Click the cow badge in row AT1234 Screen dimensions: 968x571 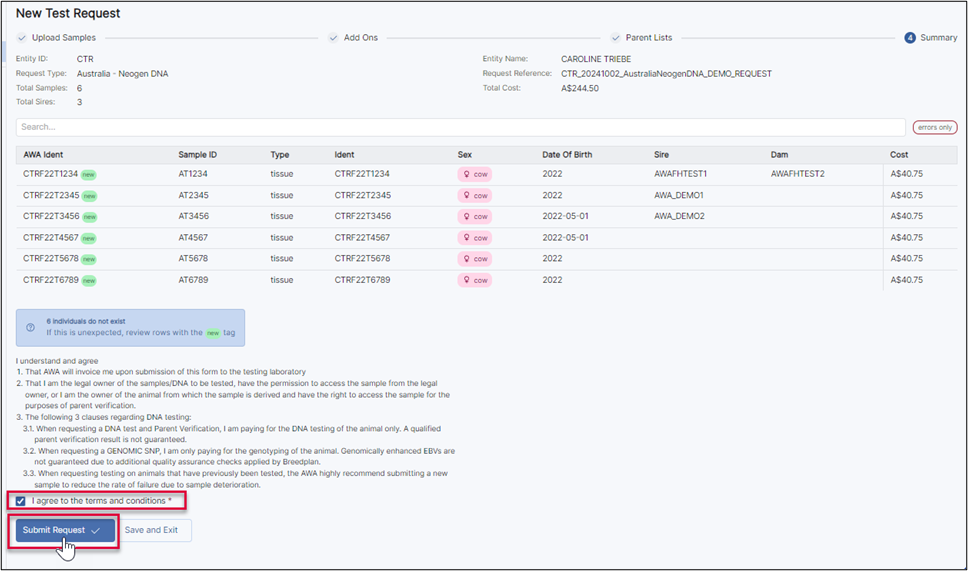click(x=475, y=175)
